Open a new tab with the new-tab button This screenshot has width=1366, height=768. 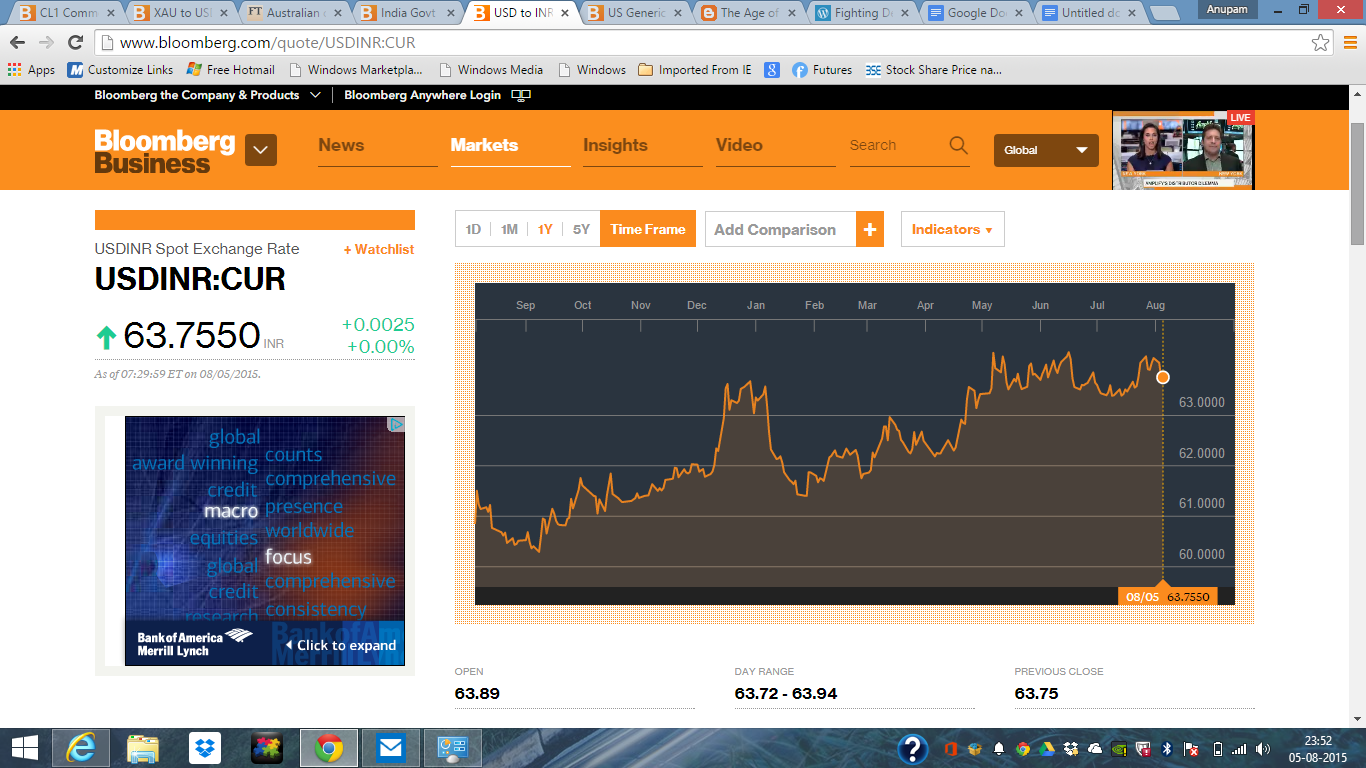point(1166,14)
